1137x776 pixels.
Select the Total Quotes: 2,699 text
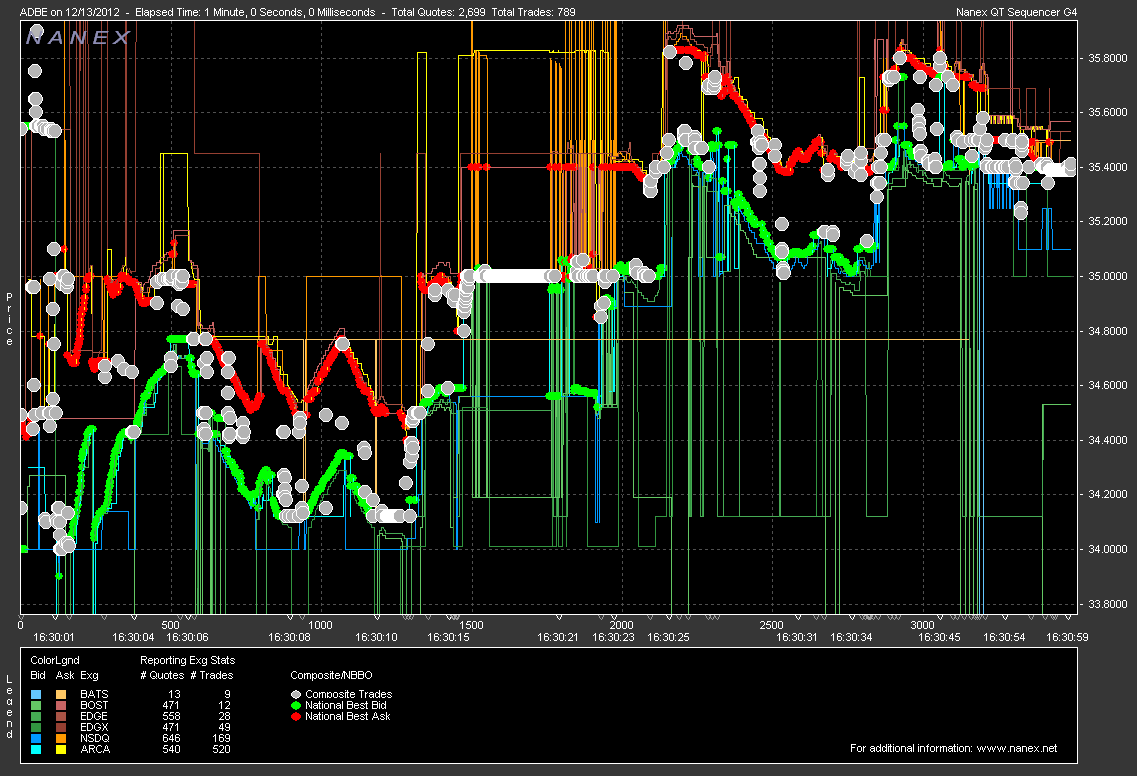pos(438,12)
